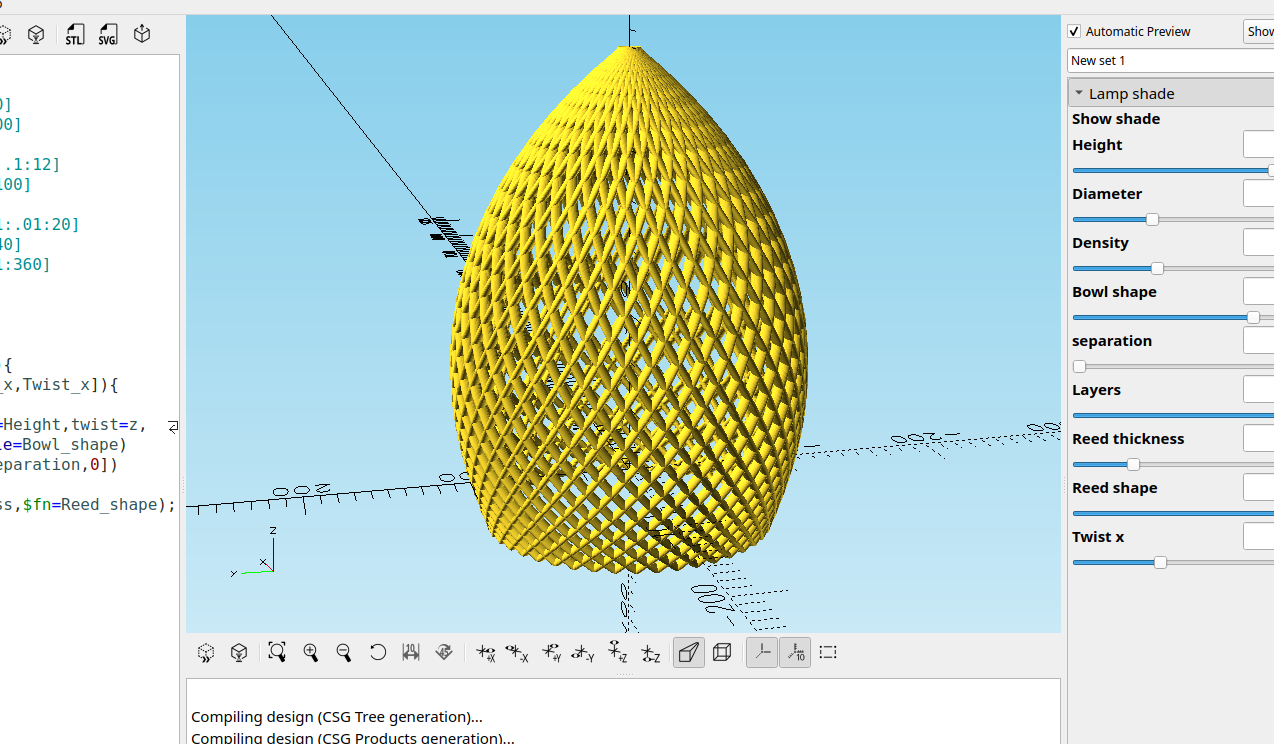The width and height of the screenshot is (1274, 744).
Task: Switch to the +X axis view
Action: (487, 652)
